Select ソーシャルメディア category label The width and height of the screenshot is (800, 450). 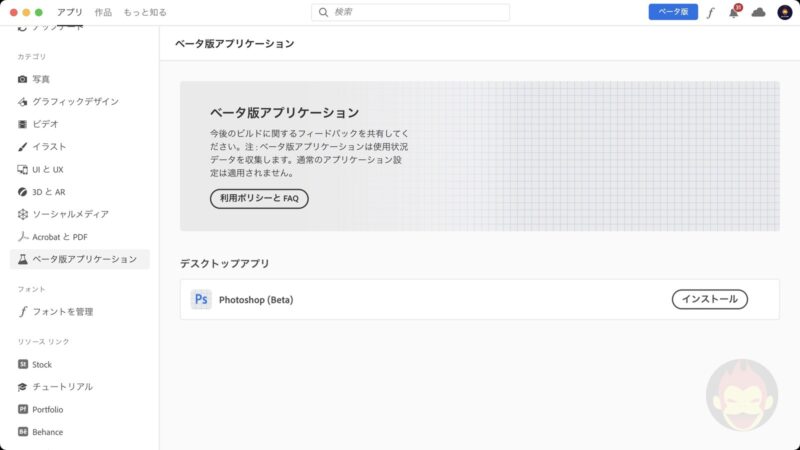click(70, 214)
